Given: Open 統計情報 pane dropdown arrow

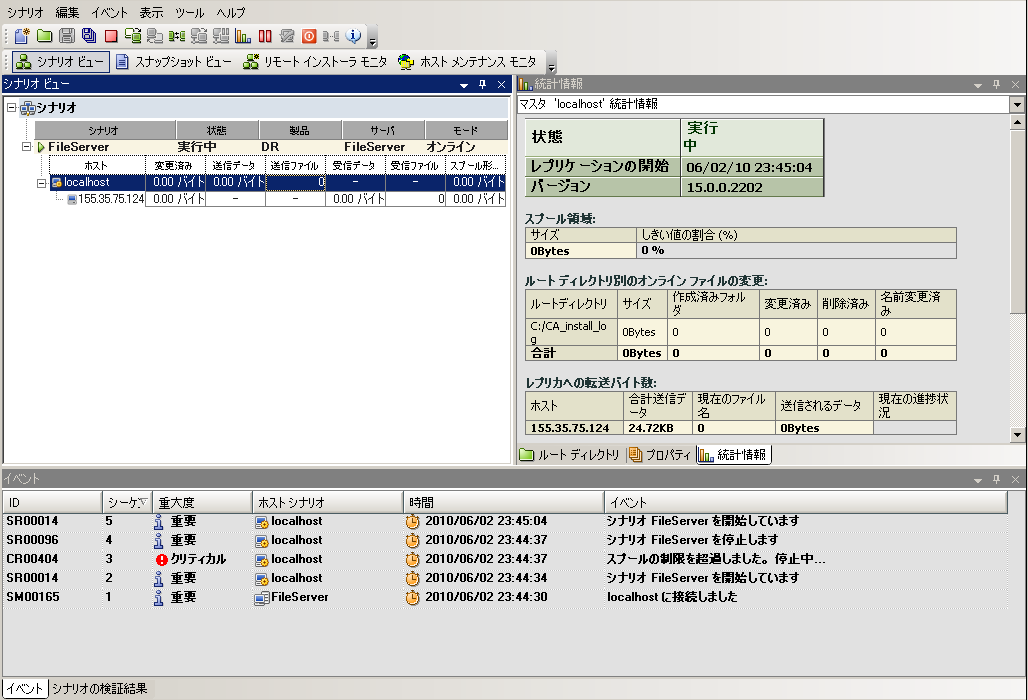Looking at the screenshot, I should click(x=978, y=85).
